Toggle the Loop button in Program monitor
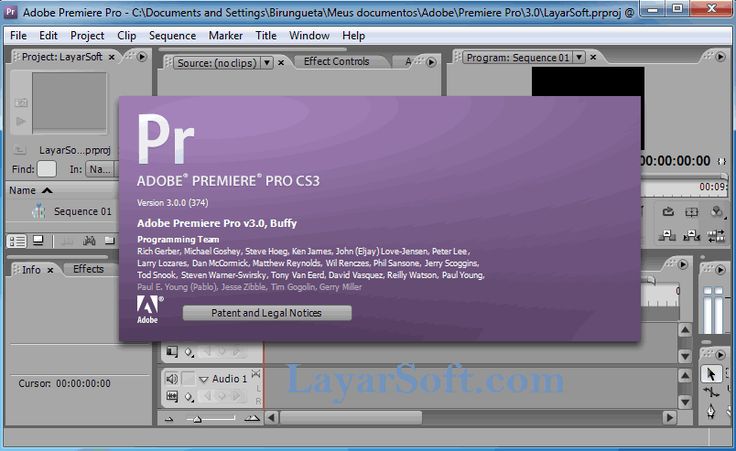The image size is (736, 451). (668, 212)
